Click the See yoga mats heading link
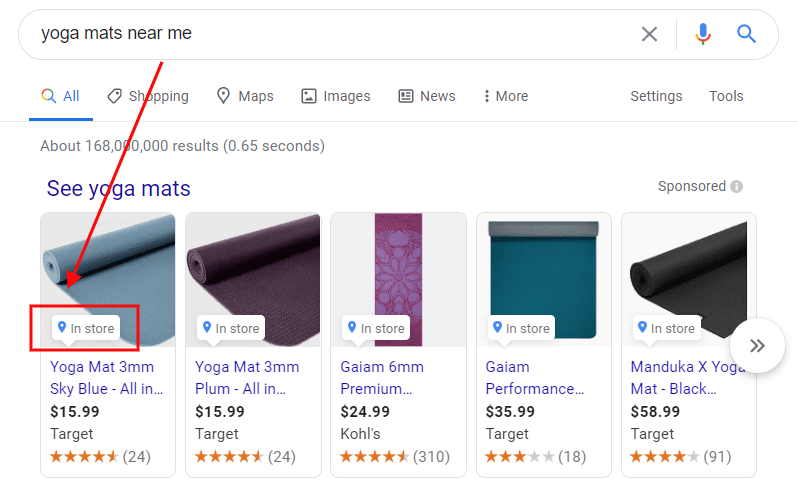Viewport: 798px width, 491px height. click(119, 188)
